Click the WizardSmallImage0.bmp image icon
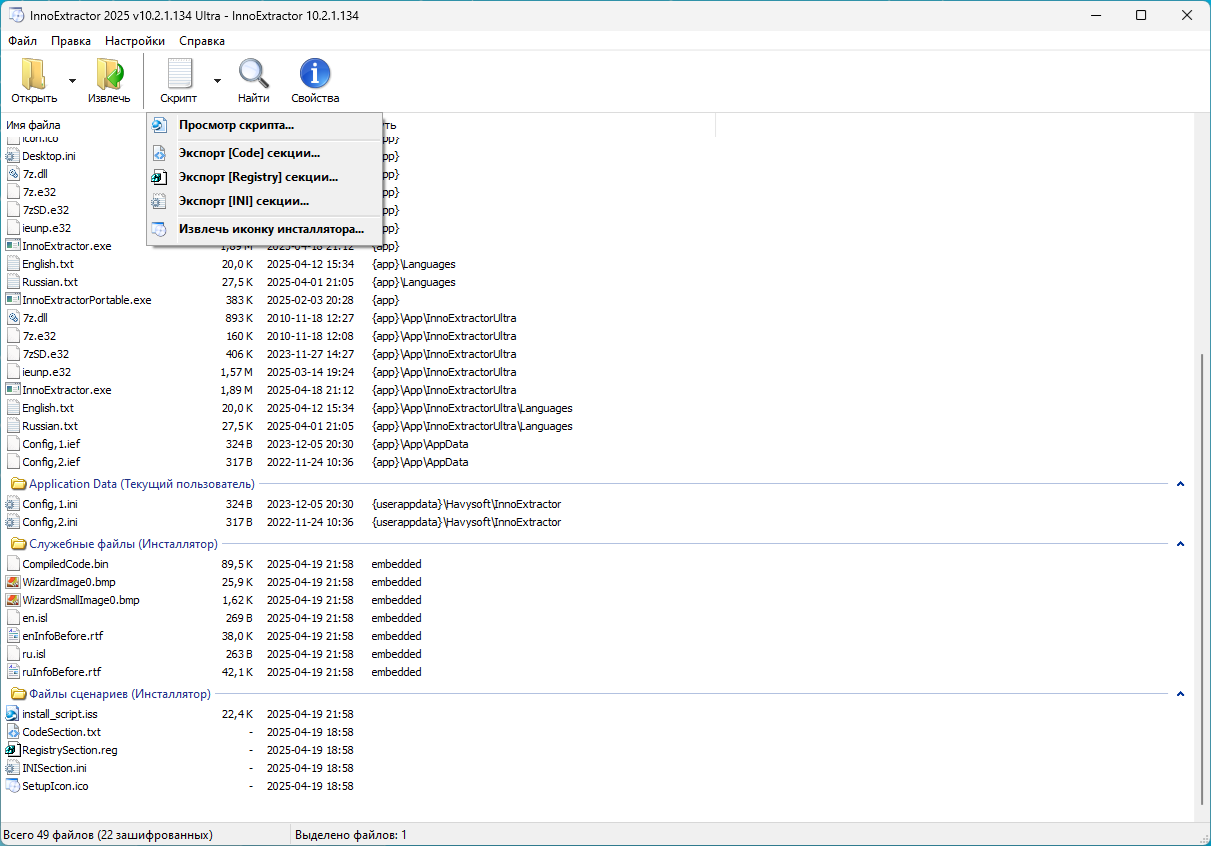 [x=13, y=600]
